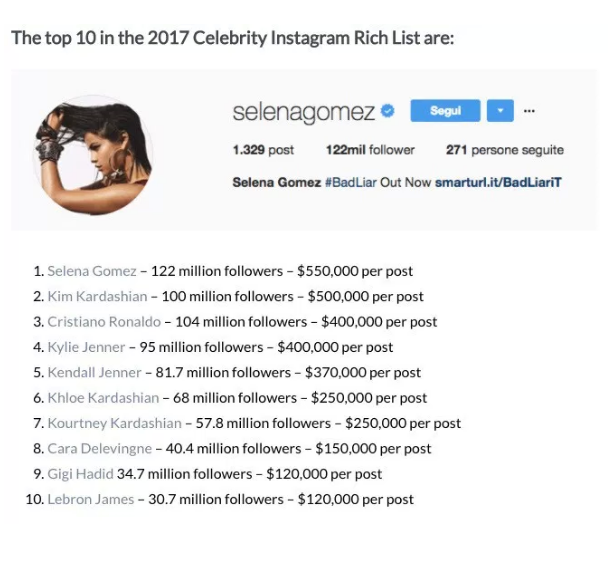This screenshot has width=608, height=564.
Task: Open the Cara Delevingne link
Action: [x=99, y=448]
